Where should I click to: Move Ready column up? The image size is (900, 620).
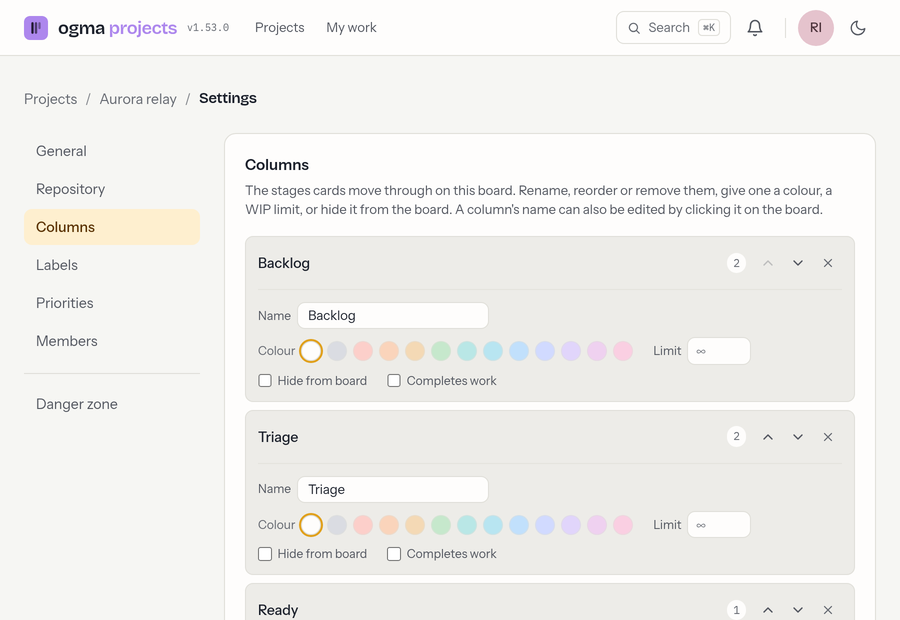(768, 610)
